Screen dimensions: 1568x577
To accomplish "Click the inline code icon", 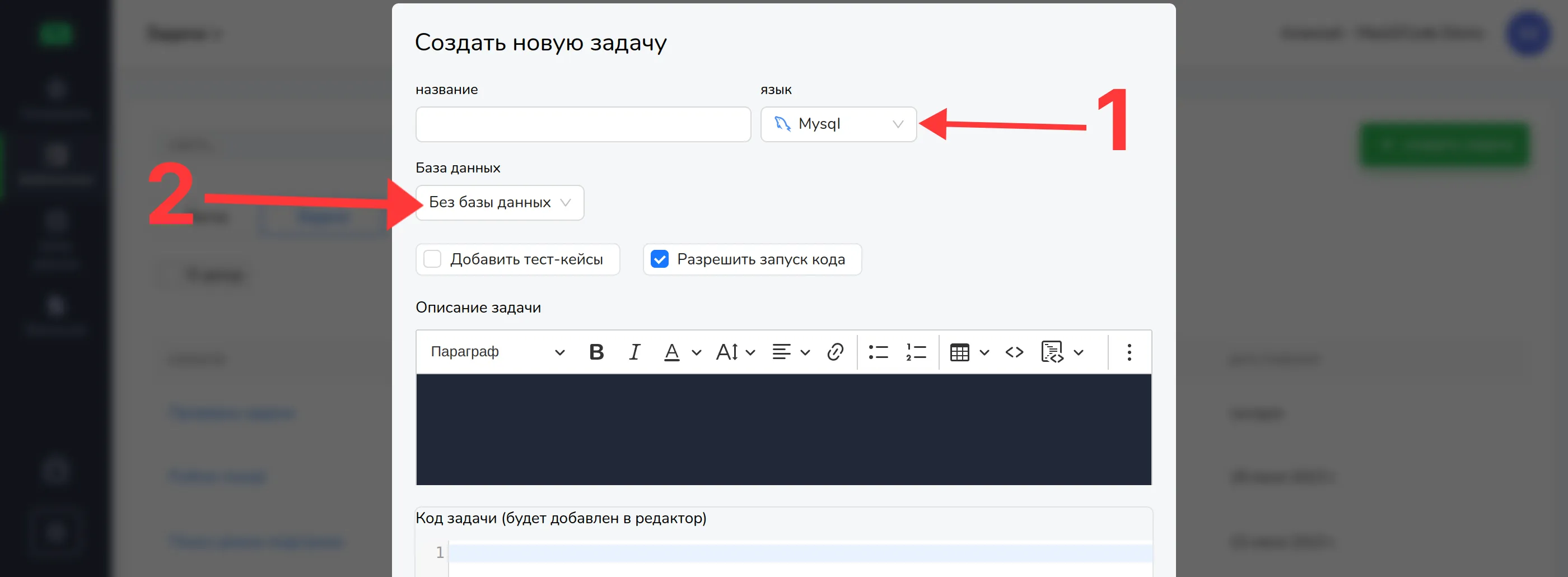I will tap(1014, 352).
